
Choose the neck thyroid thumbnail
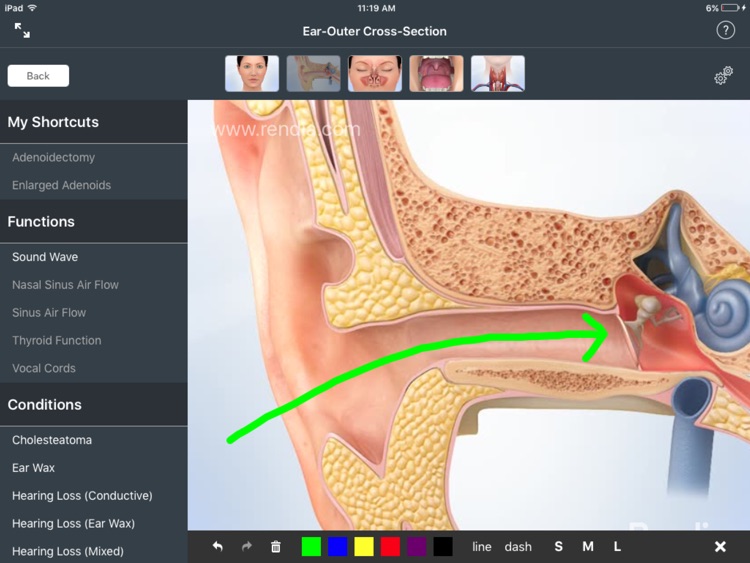(497, 73)
